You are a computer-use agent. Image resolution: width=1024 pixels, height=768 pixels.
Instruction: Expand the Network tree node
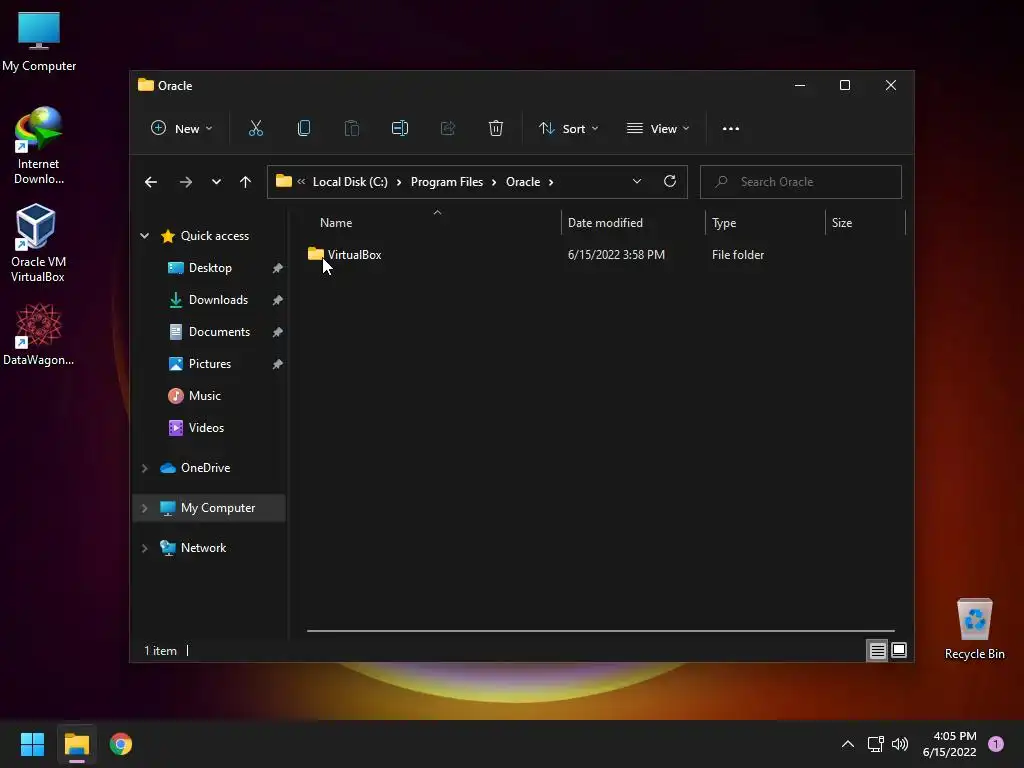coord(144,549)
